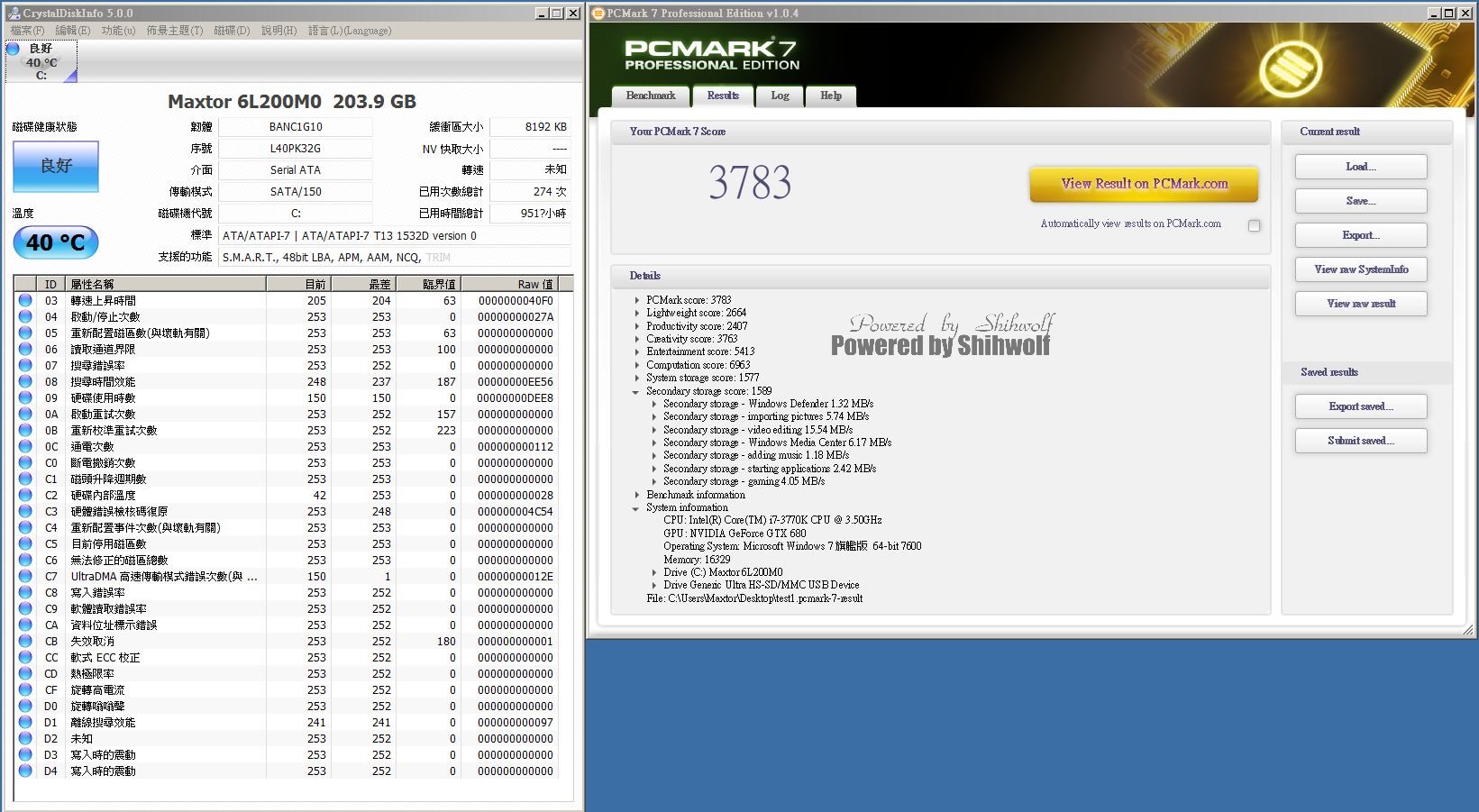Viewport: 1479px width, 812px height.
Task: Open the 檔案(F) menu in CrystalDiskInfo
Action: (27, 31)
